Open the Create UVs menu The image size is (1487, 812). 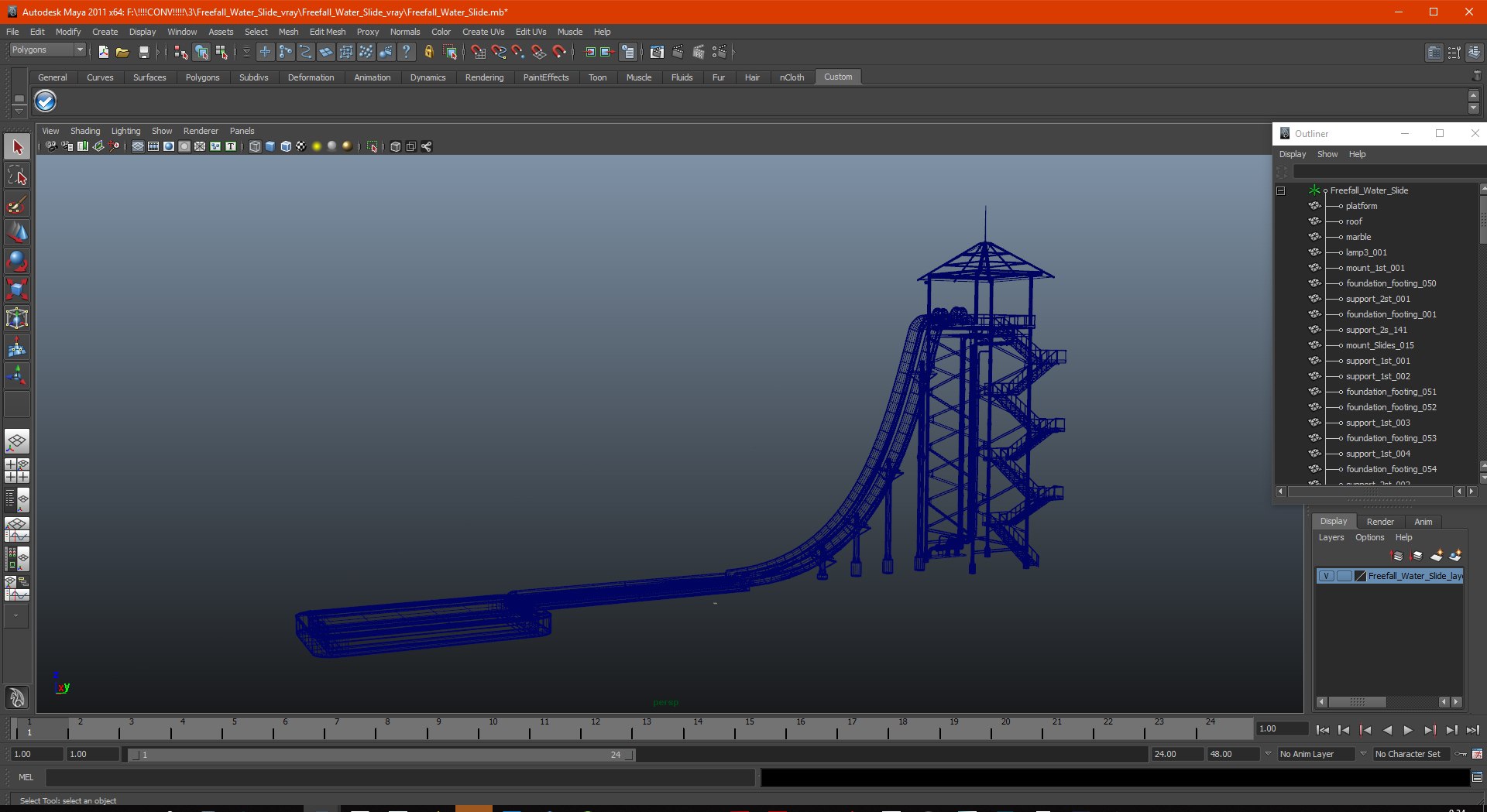click(483, 32)
